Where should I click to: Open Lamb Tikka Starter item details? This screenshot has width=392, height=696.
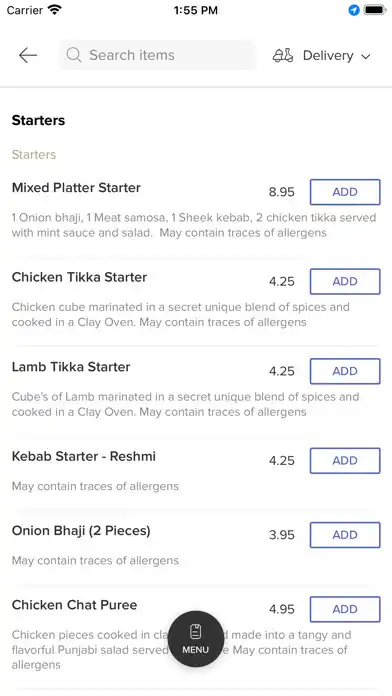(71, 367)
